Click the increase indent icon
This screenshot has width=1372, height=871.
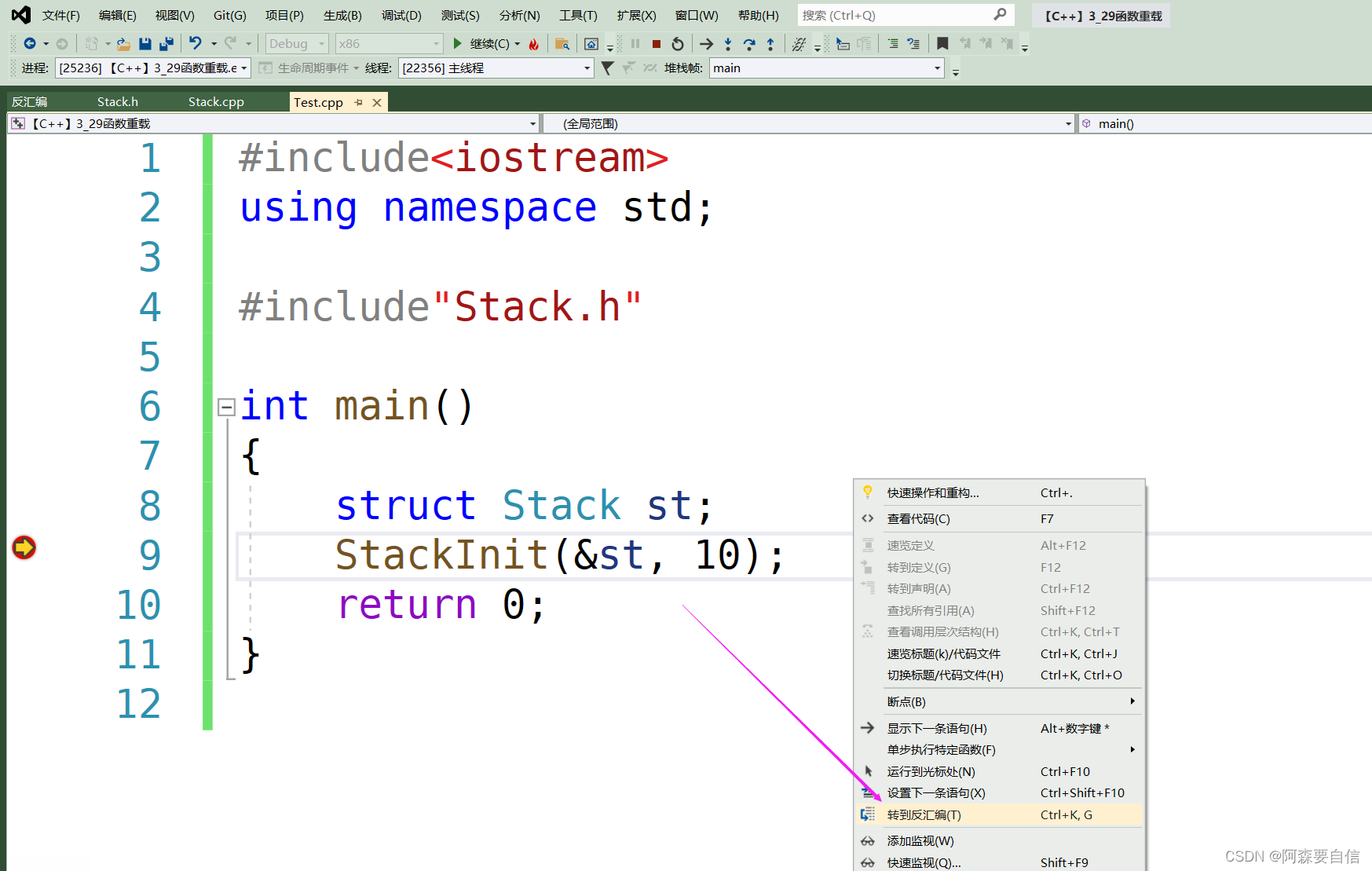tap(893, 44)
